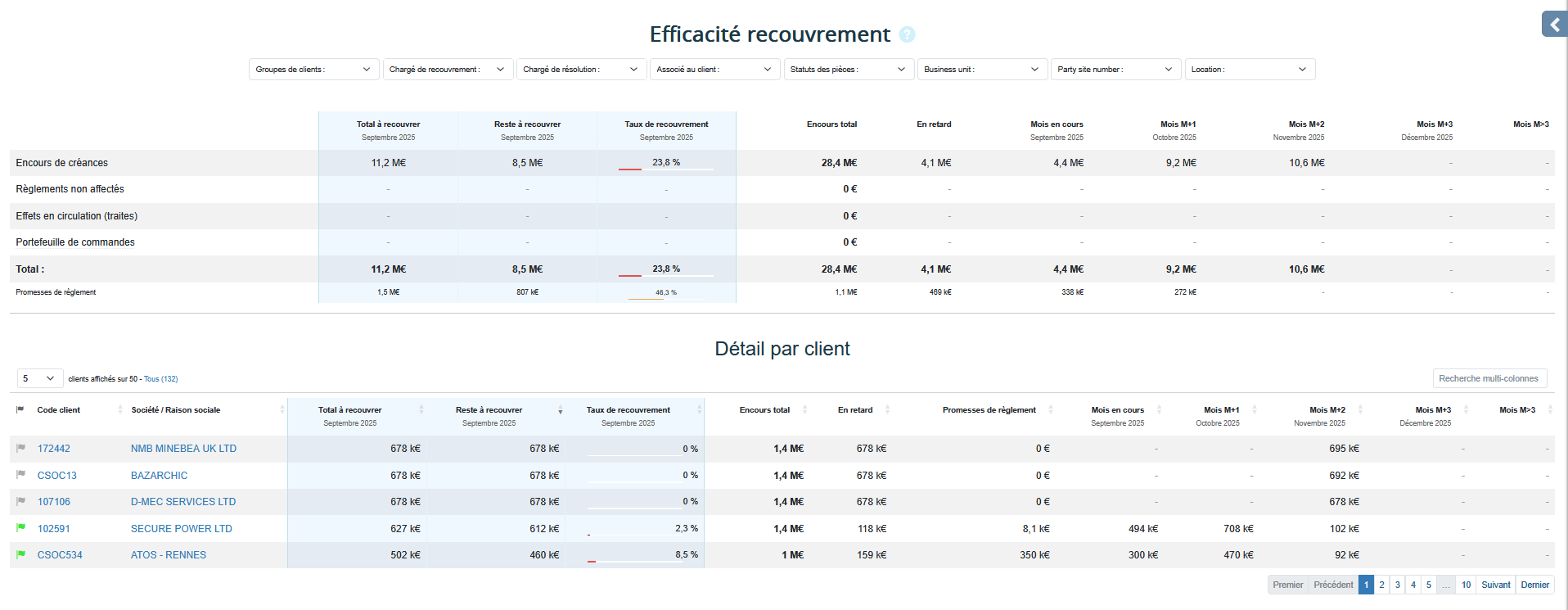Open the Business unit filter
The width and height of the screenshot is (1568, 610).
point(983,70)
